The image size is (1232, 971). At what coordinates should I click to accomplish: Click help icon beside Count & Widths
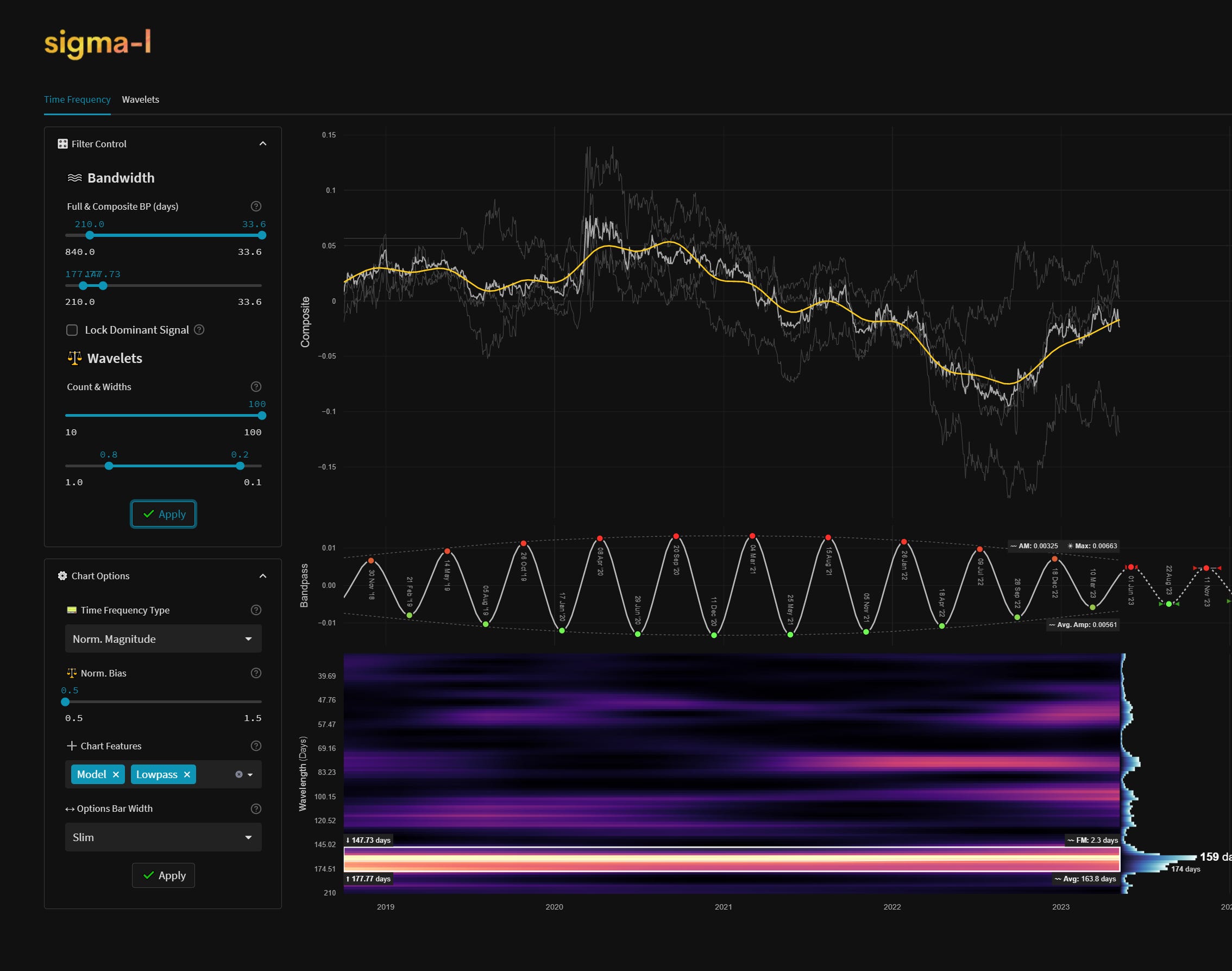256,386
